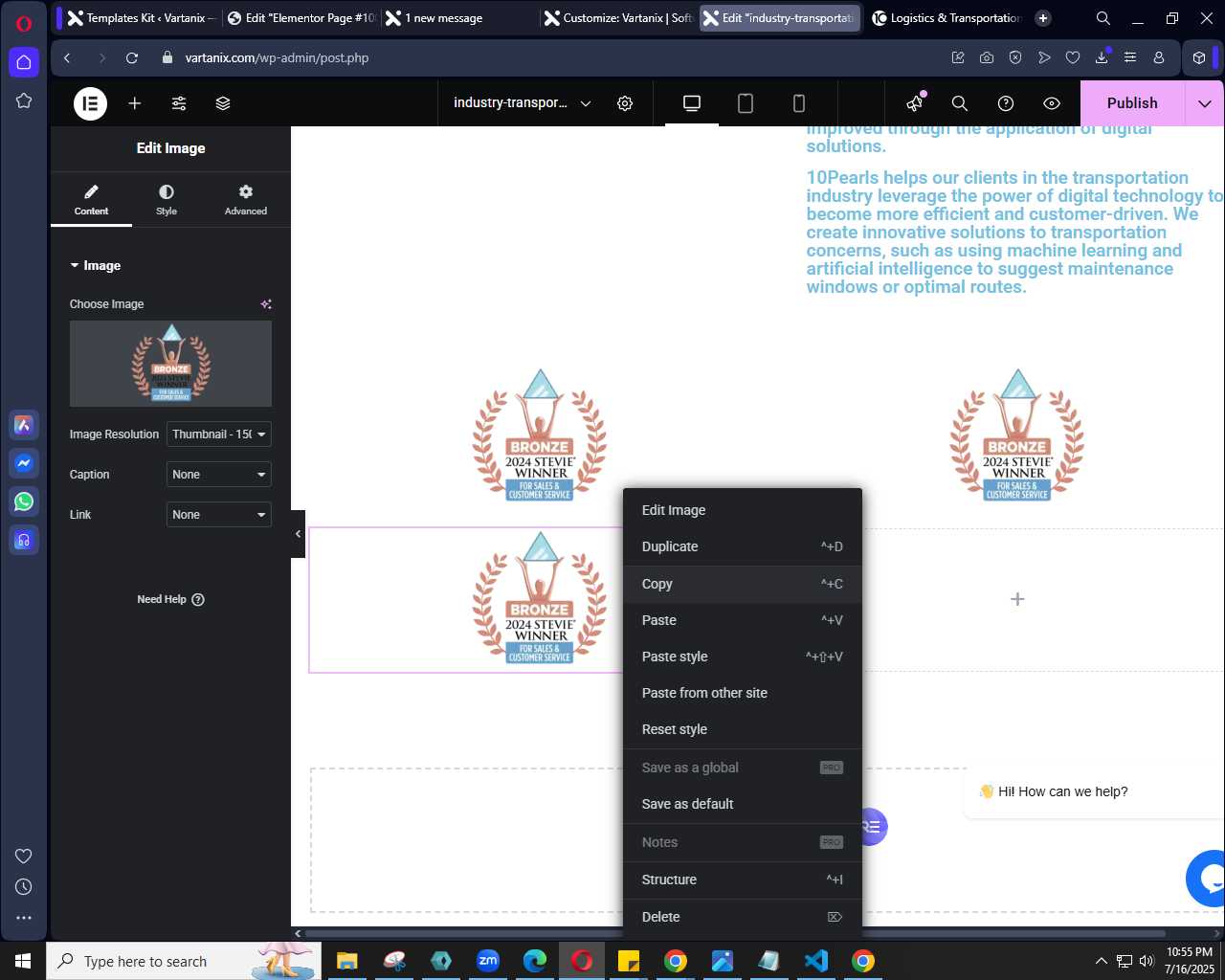This screenshot has width=1225, height=980.
Task: Open Opera sidebar home icon
Action: point(24,62)
